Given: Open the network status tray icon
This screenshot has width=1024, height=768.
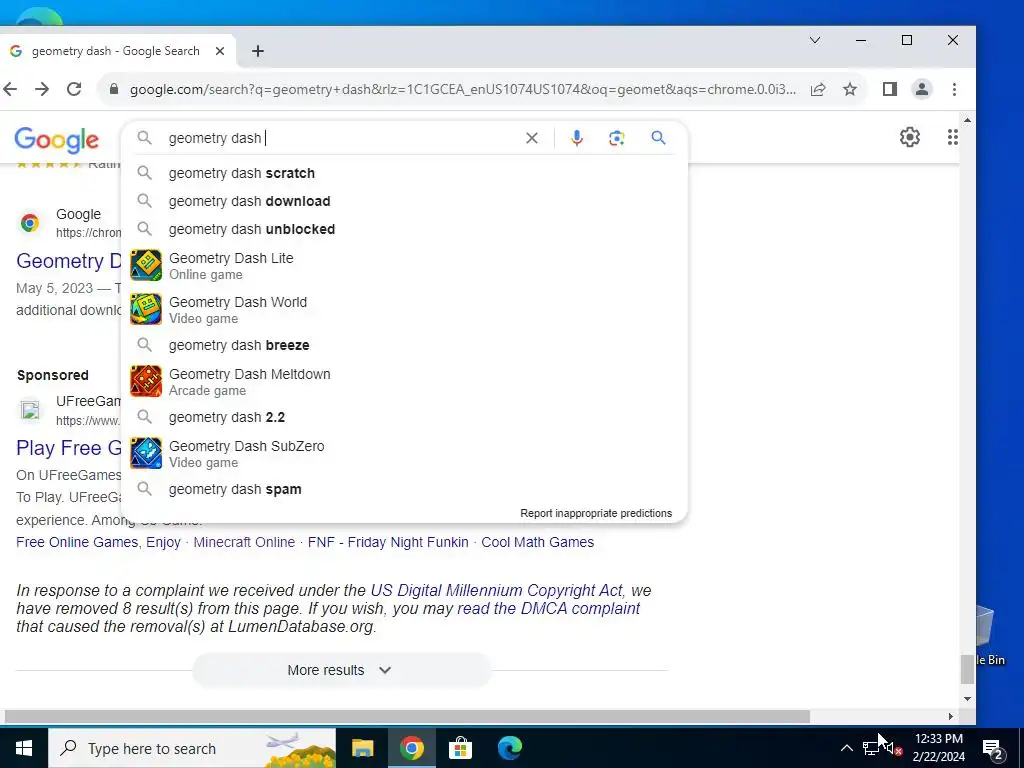Looking at the screenshot, I should (x=871, y=748).
